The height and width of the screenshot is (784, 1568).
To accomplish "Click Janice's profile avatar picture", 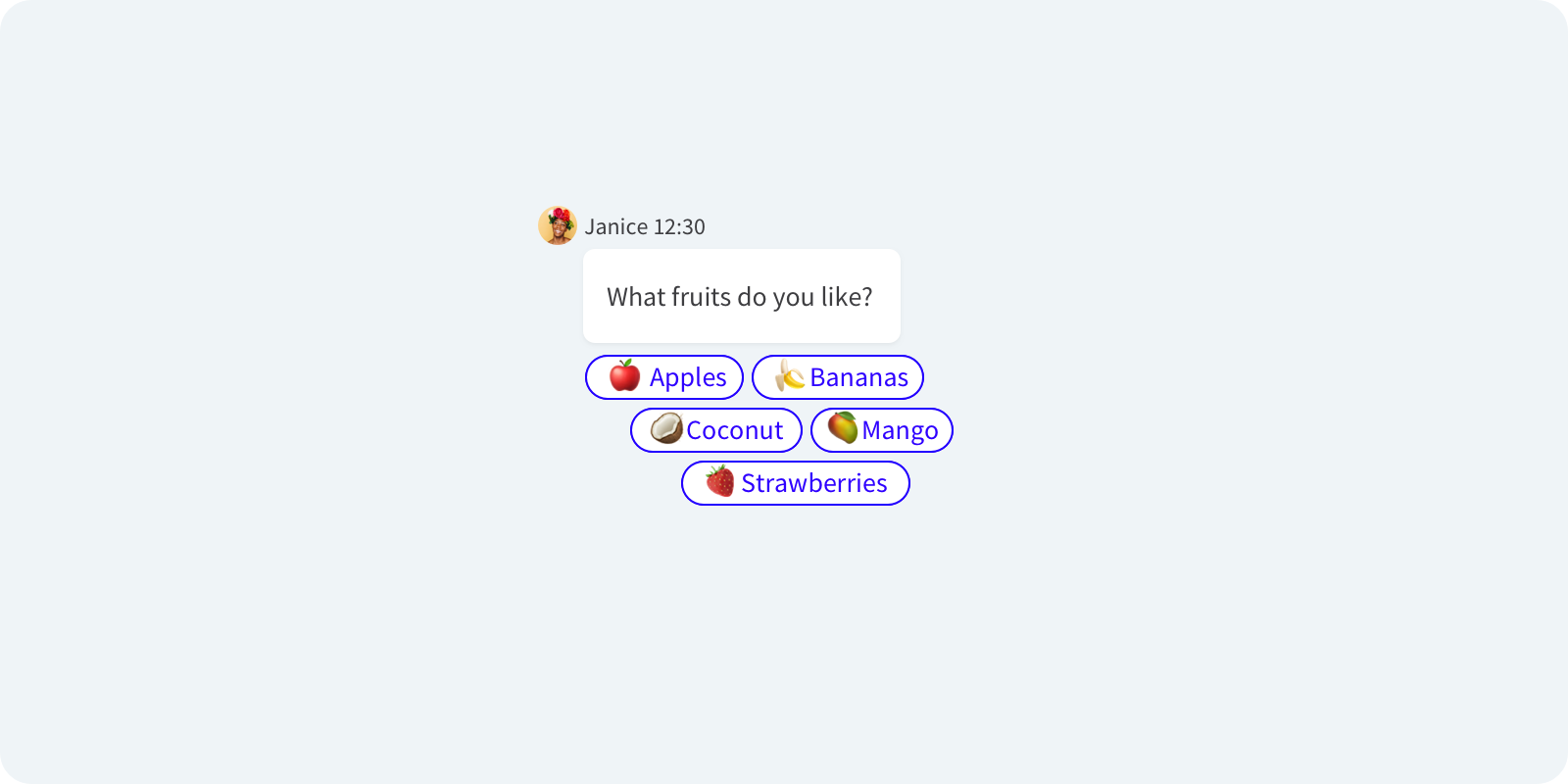I will click(x=558, y=225).
